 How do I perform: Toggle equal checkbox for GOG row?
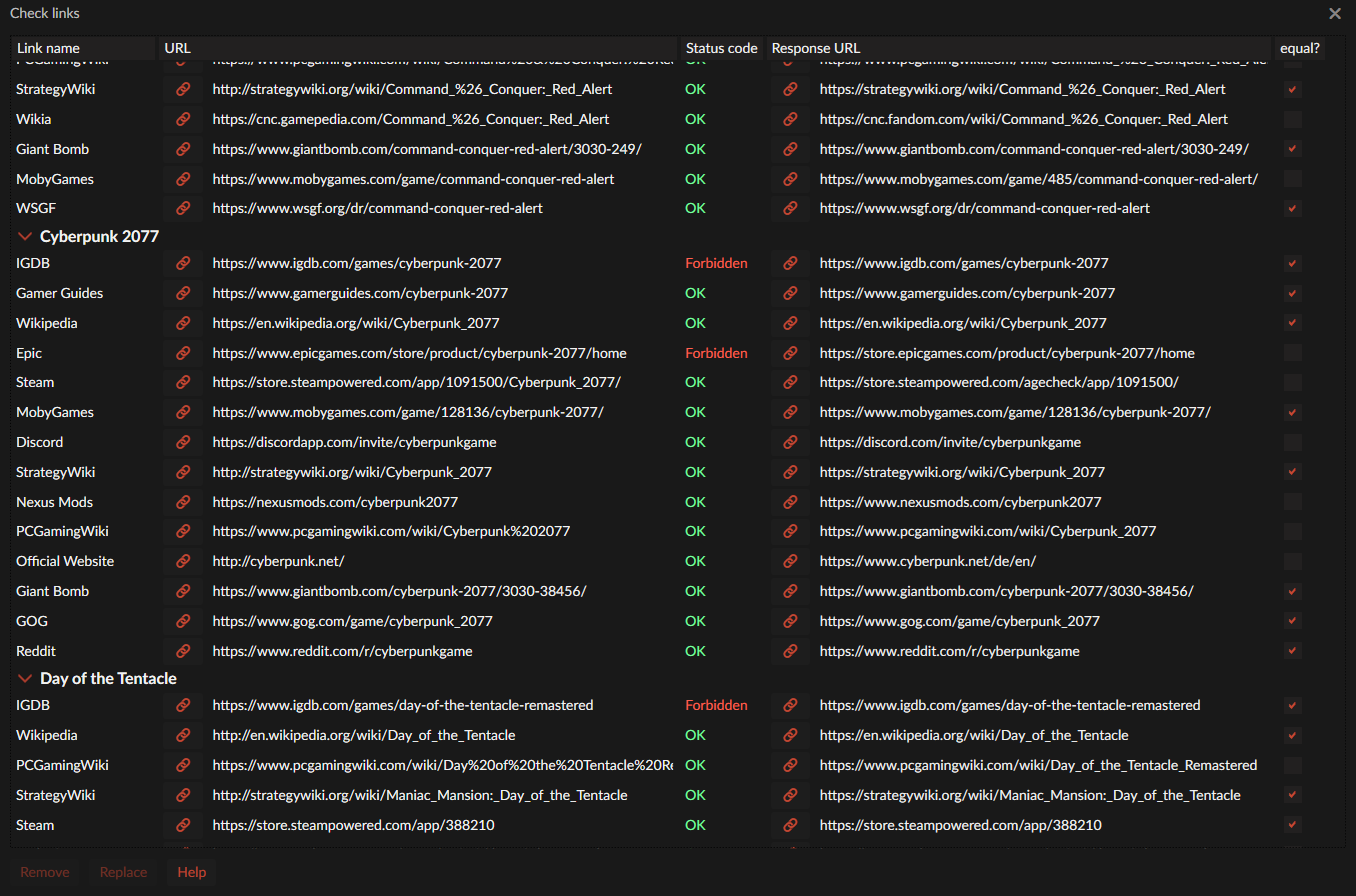[x=1293, y=621]
